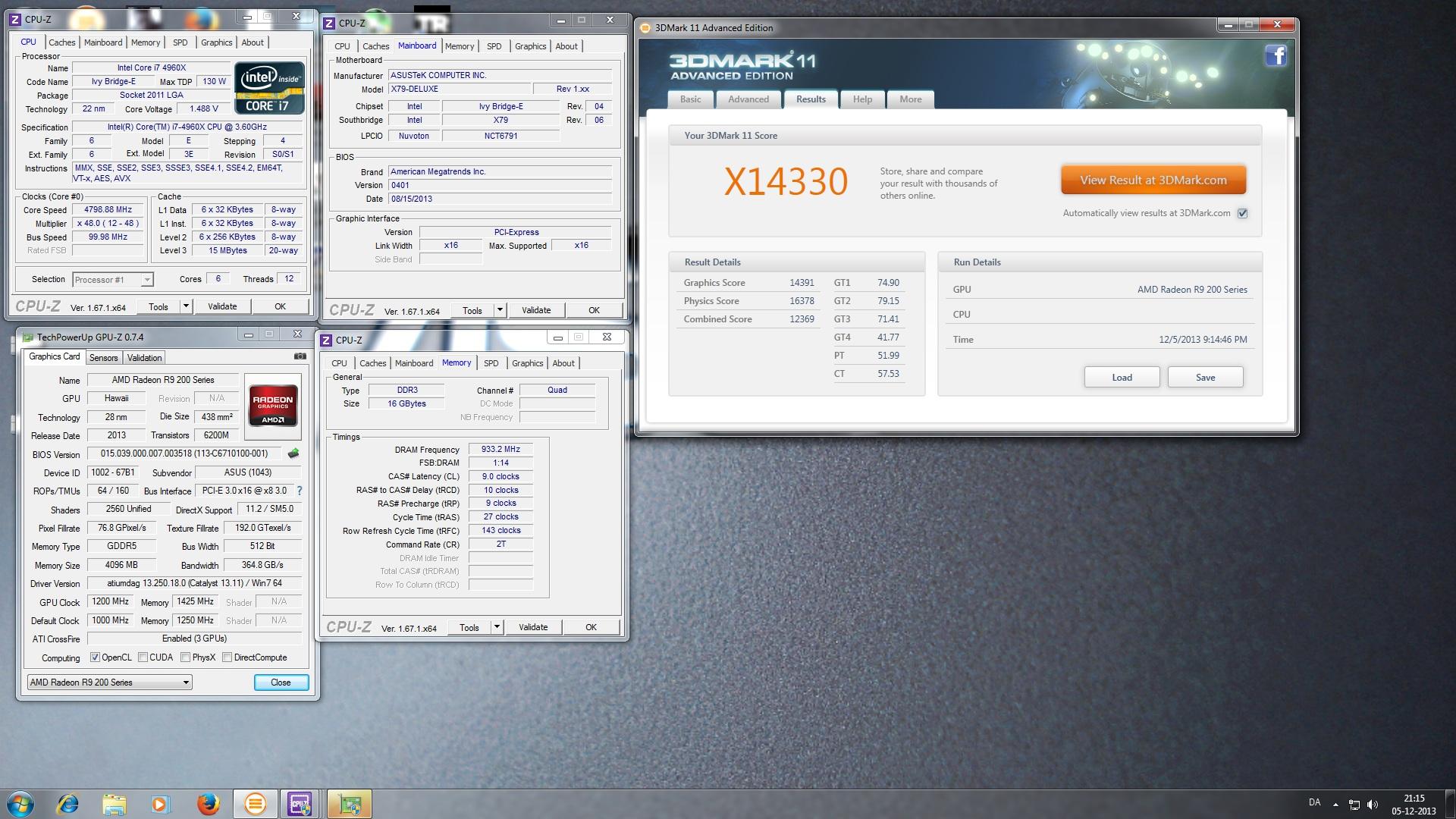
Task: Switch to Advanced tab in 3DMark 11
Action: pyautogui.click(x=748, y=99)
